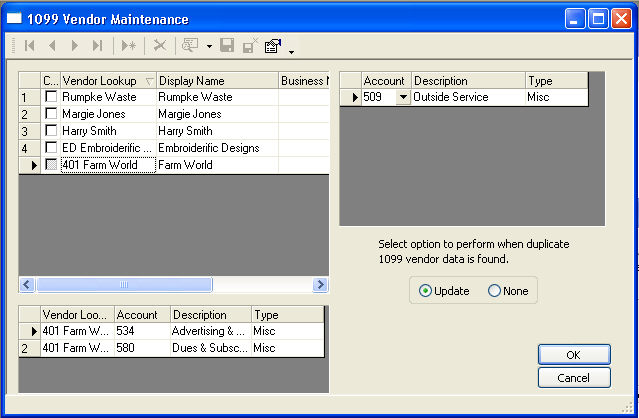Add new record with arrow-asterisk icon

pos(129,45)
